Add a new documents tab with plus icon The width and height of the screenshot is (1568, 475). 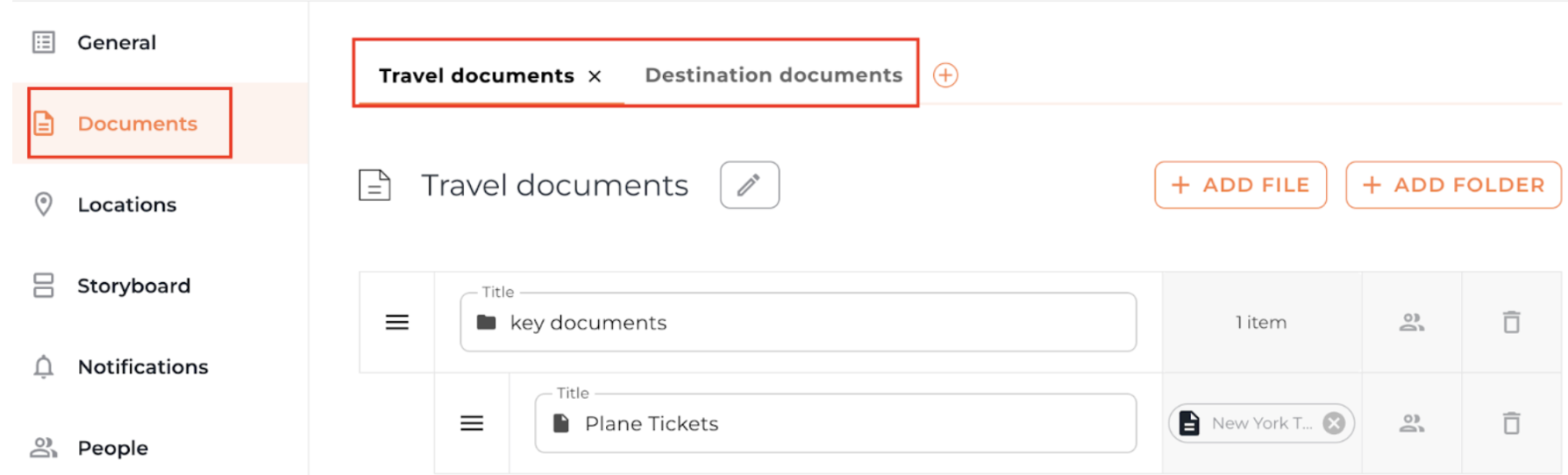(x=944, y=75)
